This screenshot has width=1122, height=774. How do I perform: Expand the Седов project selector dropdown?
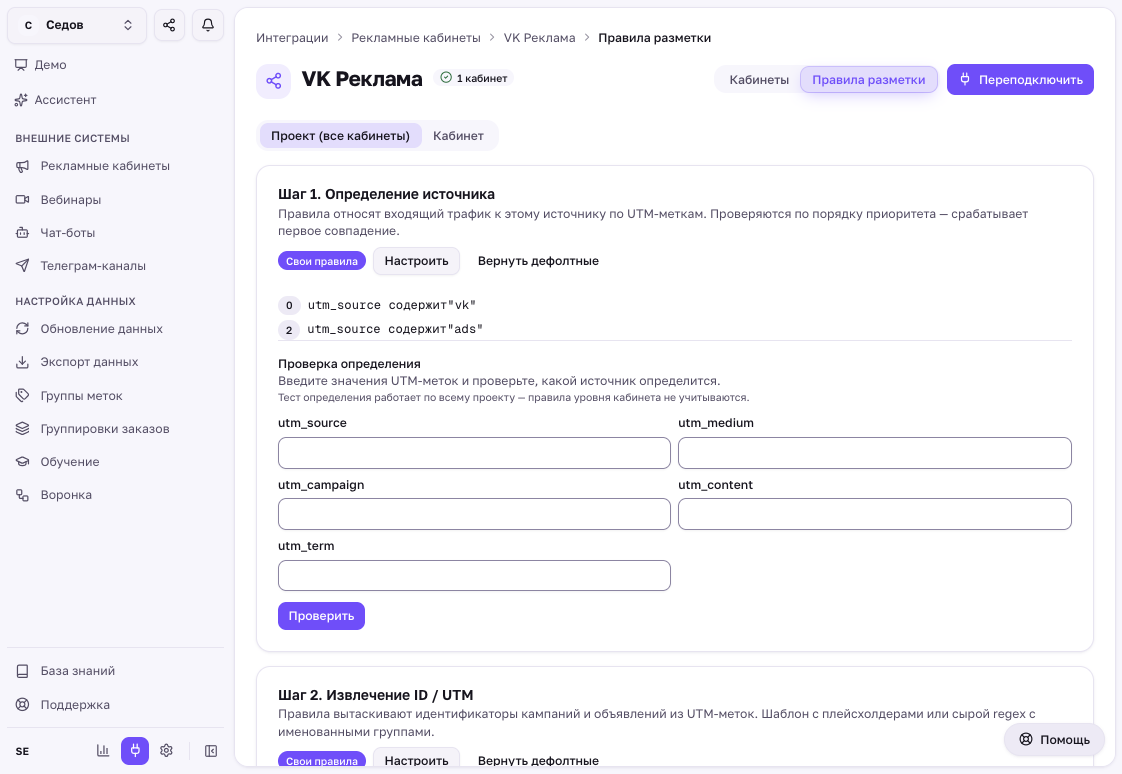(x=77, y=25)
